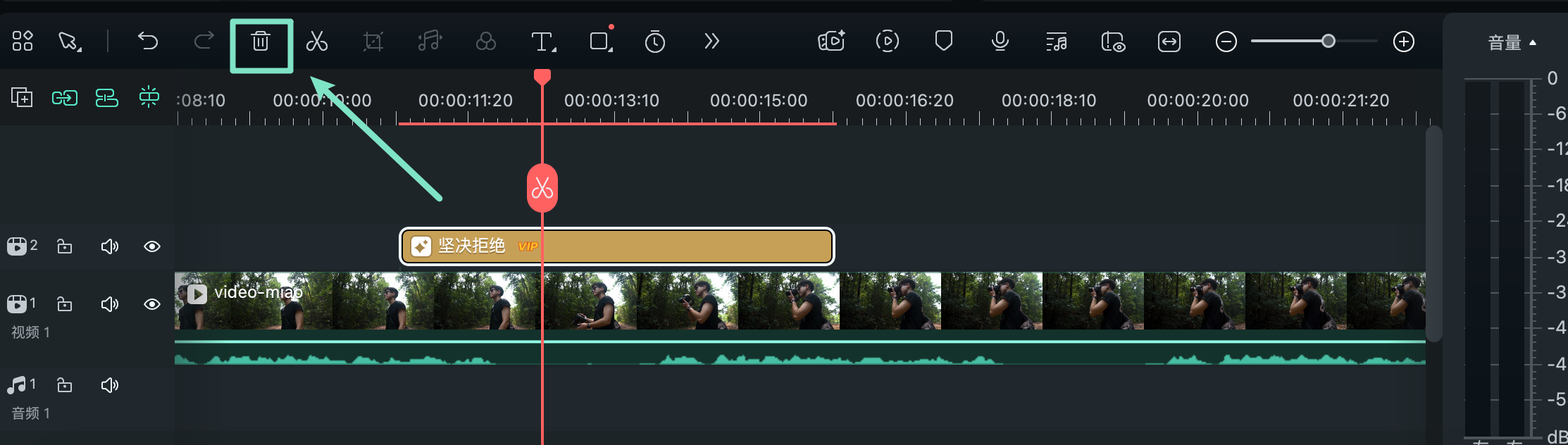
Task: Mute the audio track 1 speaker
Action: pyautogui.click(x=109, y=385)
